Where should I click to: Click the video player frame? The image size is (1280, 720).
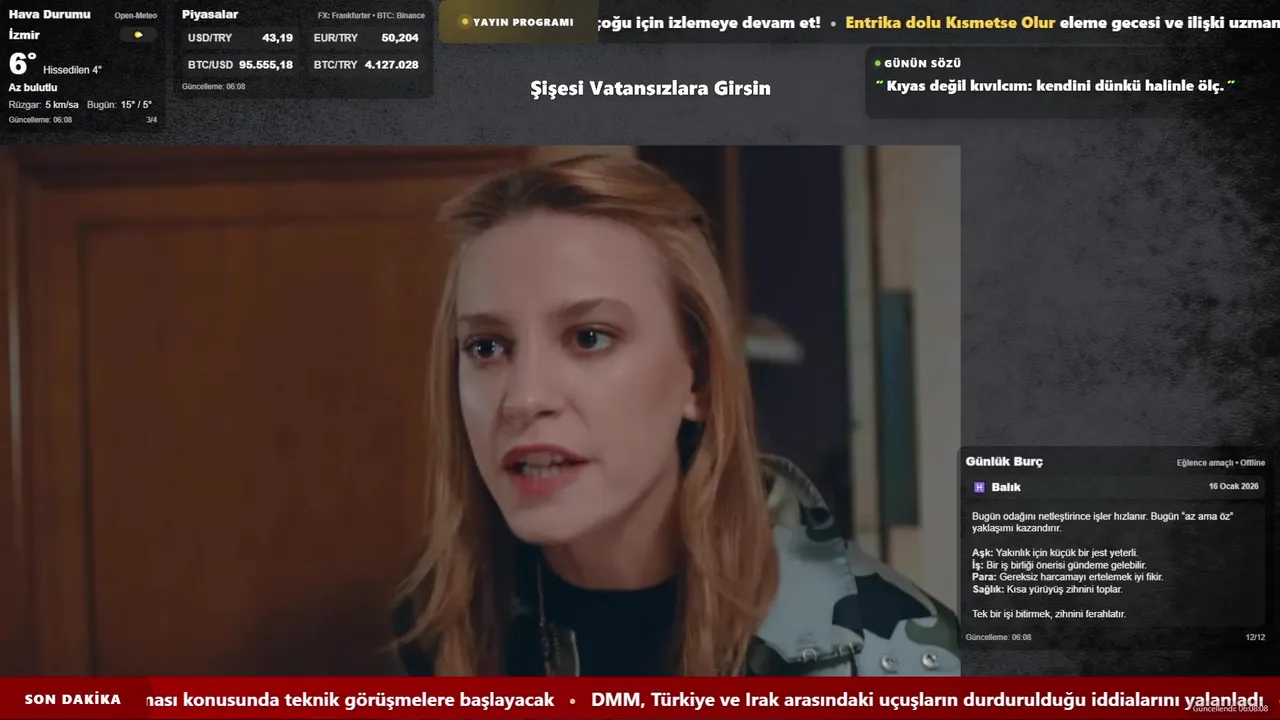pyautogui.click(x=480, y=411)
